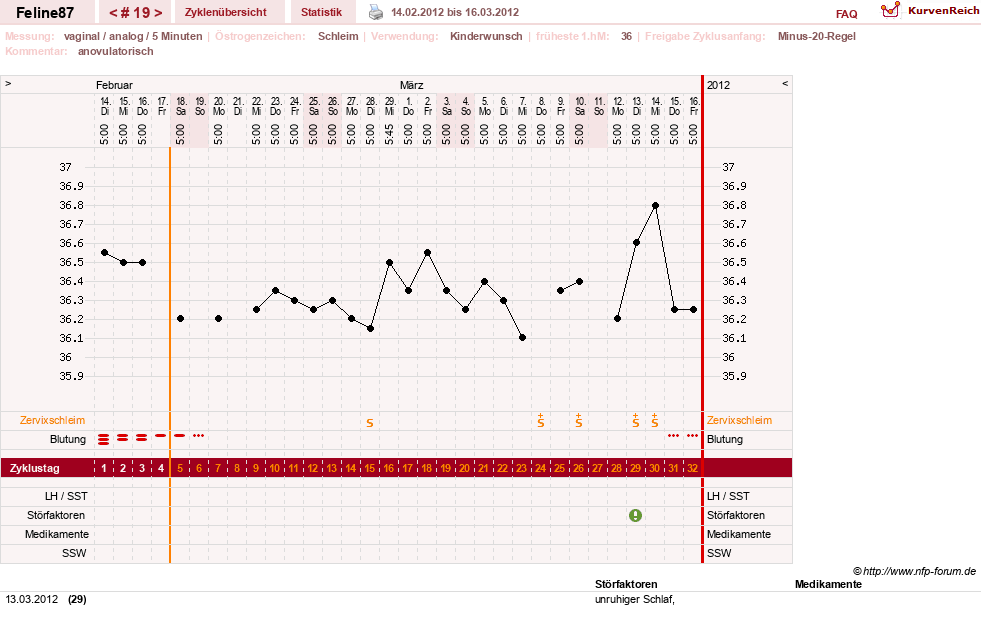This screenshot has height=623, width=981.
Task: Click the KurvenReich logo icon
Action: (890, 10)
